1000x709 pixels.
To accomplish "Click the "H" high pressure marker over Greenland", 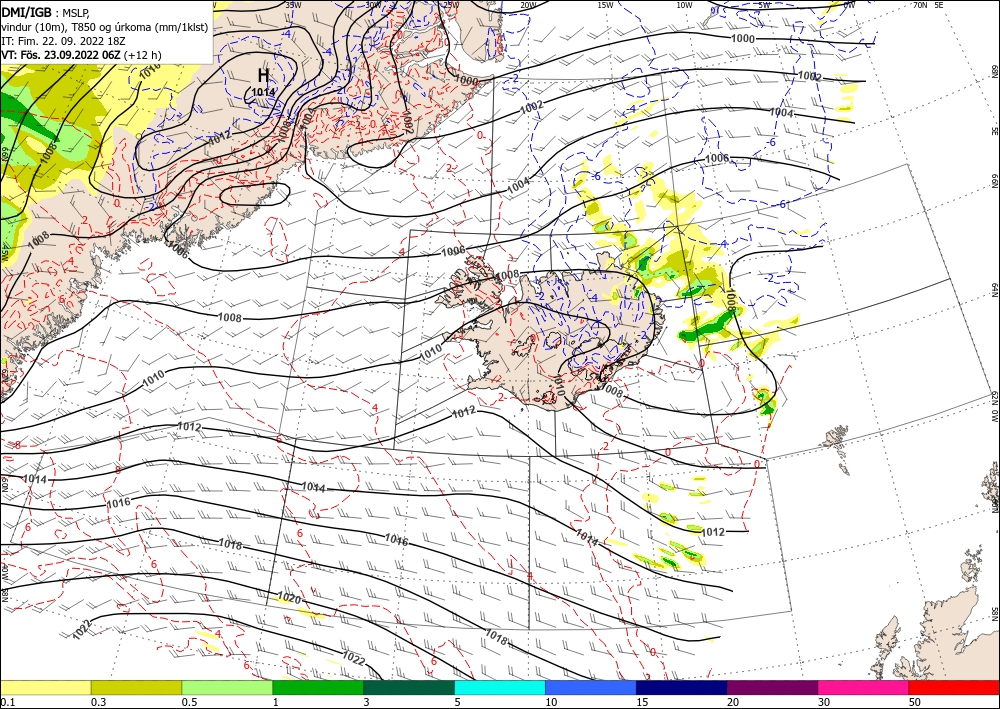I will pos(263,75).
